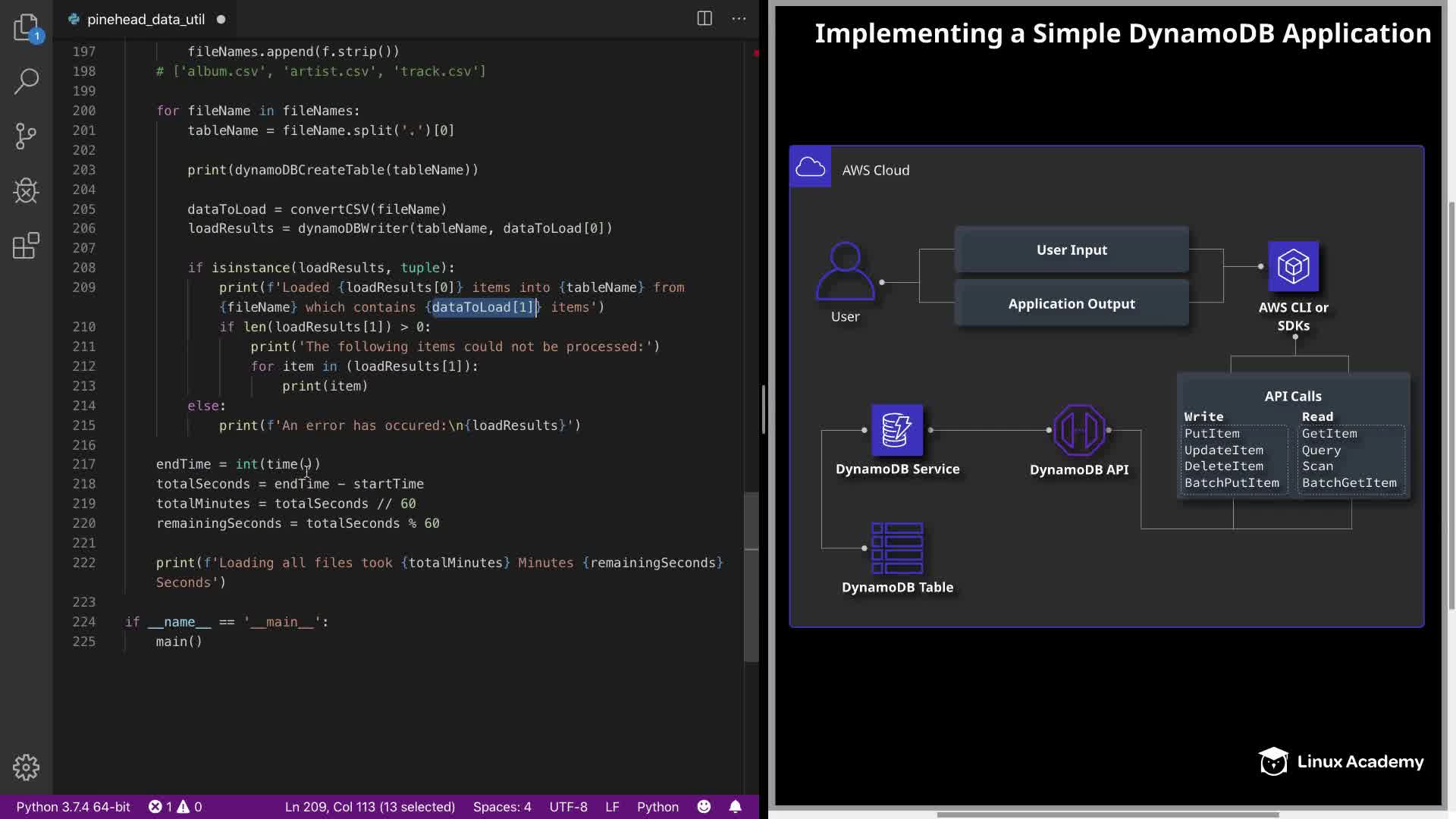Open the Source Control view
The image size is (1456, 819).
[26, 136]
